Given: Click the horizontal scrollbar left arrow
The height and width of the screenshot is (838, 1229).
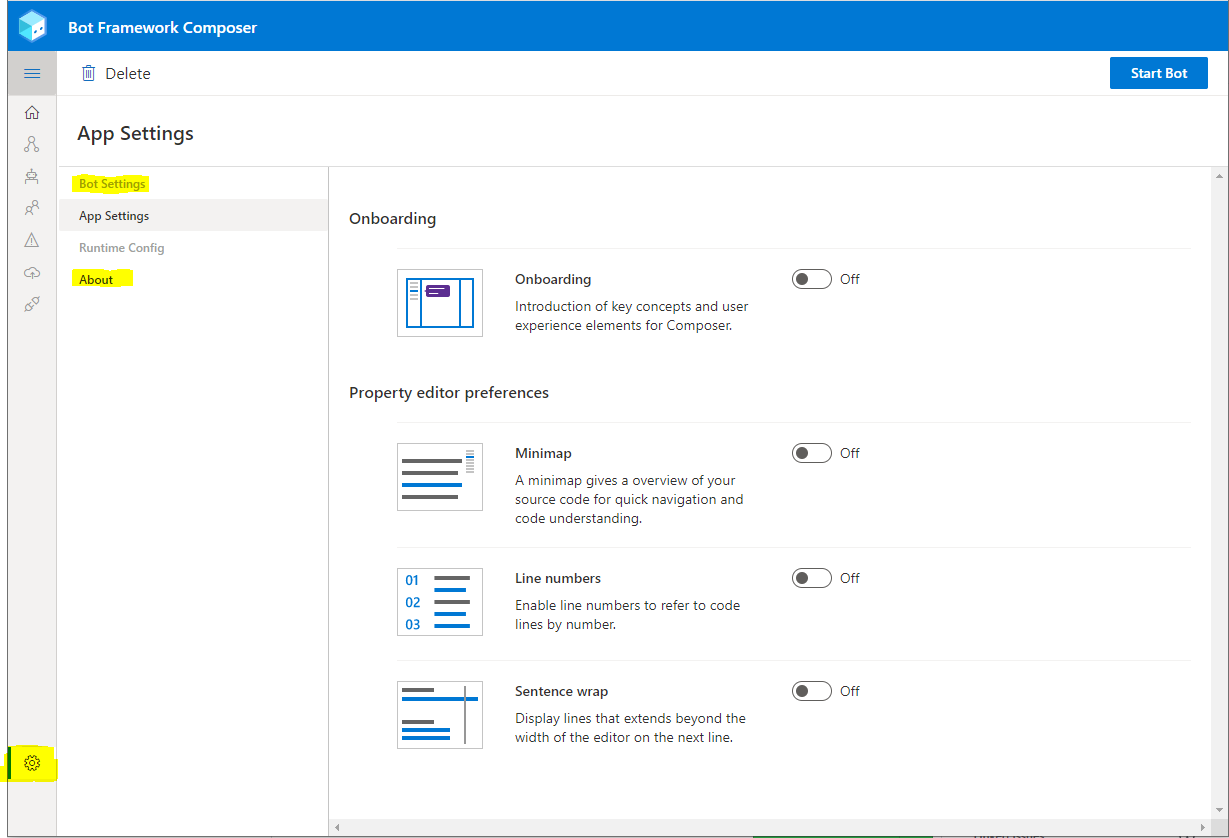Looking at the screenshot, I should (x=337, y=828).
